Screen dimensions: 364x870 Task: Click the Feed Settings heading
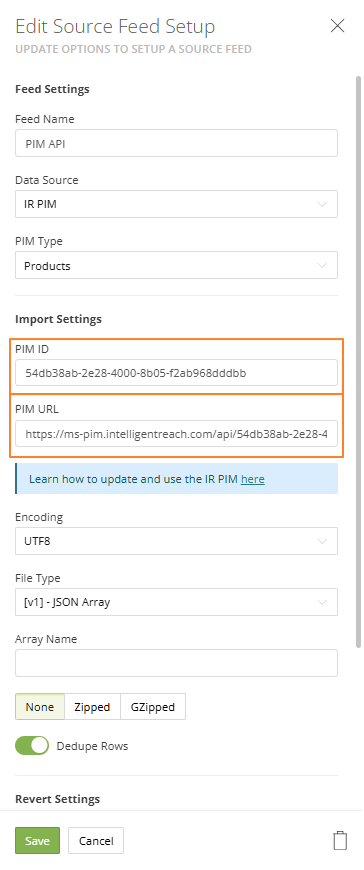coord(52,89)
